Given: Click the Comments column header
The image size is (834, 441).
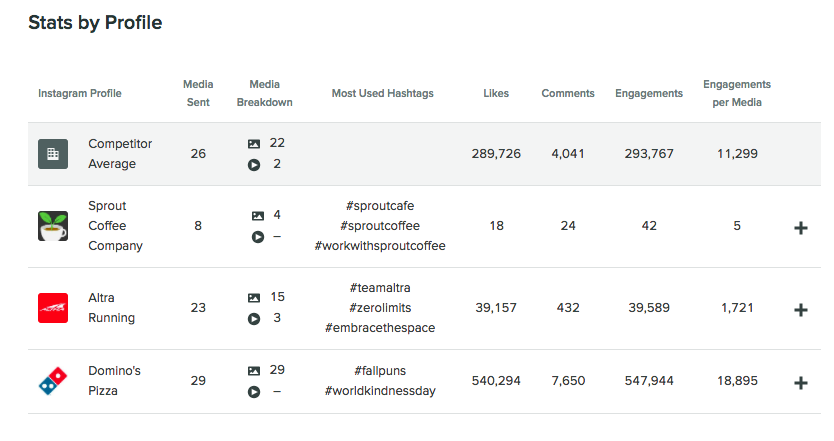Looking at the screenshot, I should coord(568,93).
